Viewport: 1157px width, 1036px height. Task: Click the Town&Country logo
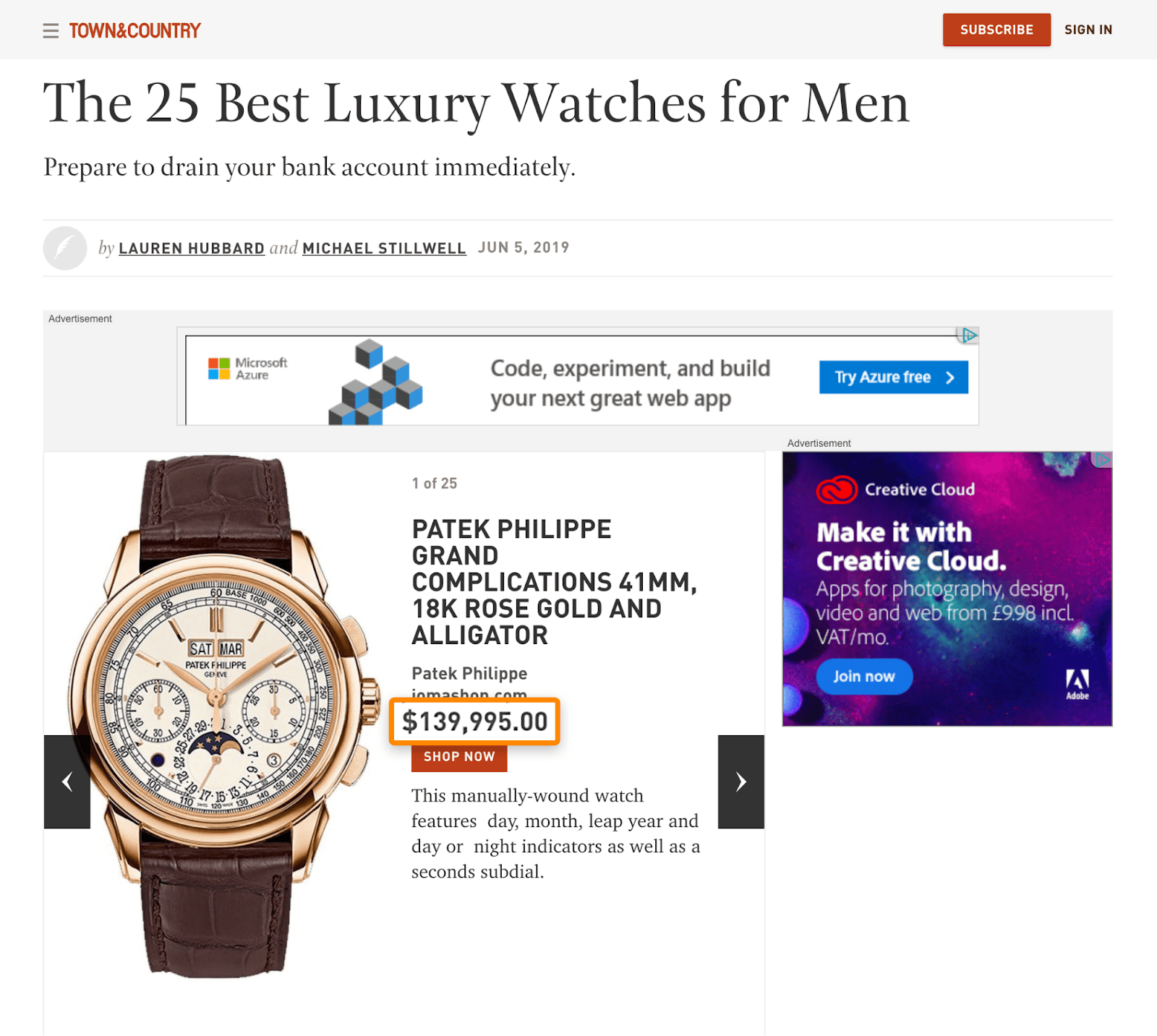pyautogui.click(x=135, y=30)
